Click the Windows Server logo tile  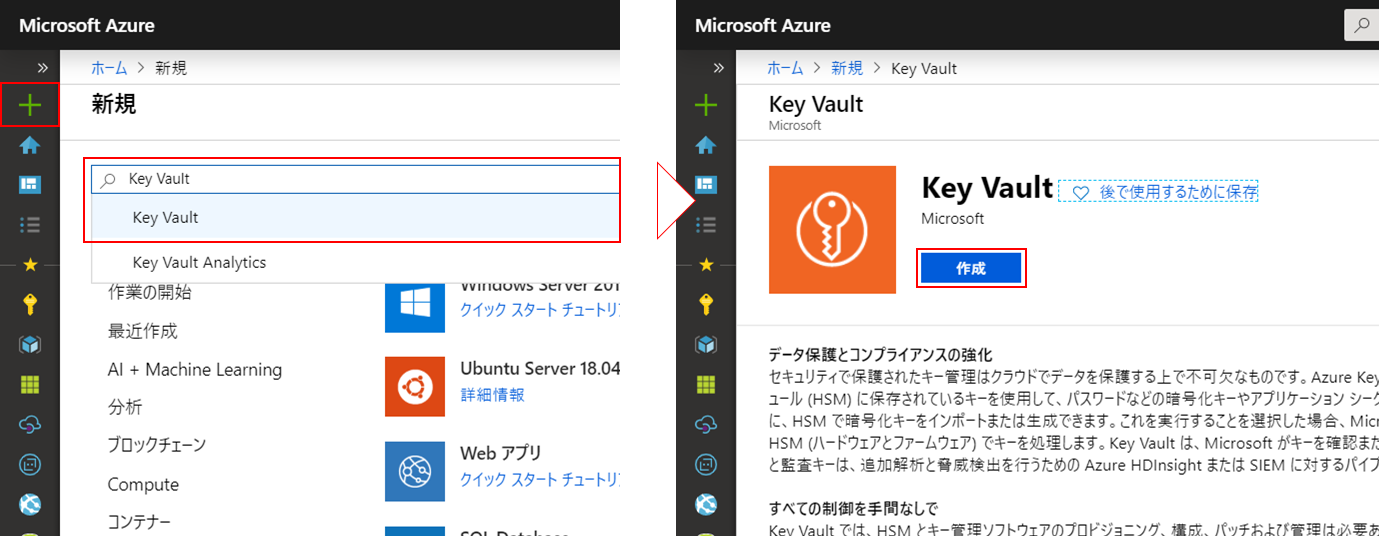click(x=414, y=307)
